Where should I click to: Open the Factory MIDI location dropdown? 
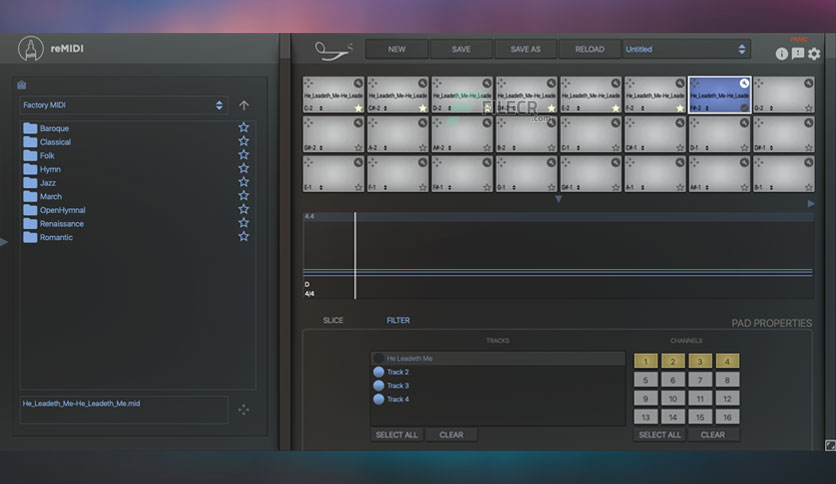click(x=124, y=105)
